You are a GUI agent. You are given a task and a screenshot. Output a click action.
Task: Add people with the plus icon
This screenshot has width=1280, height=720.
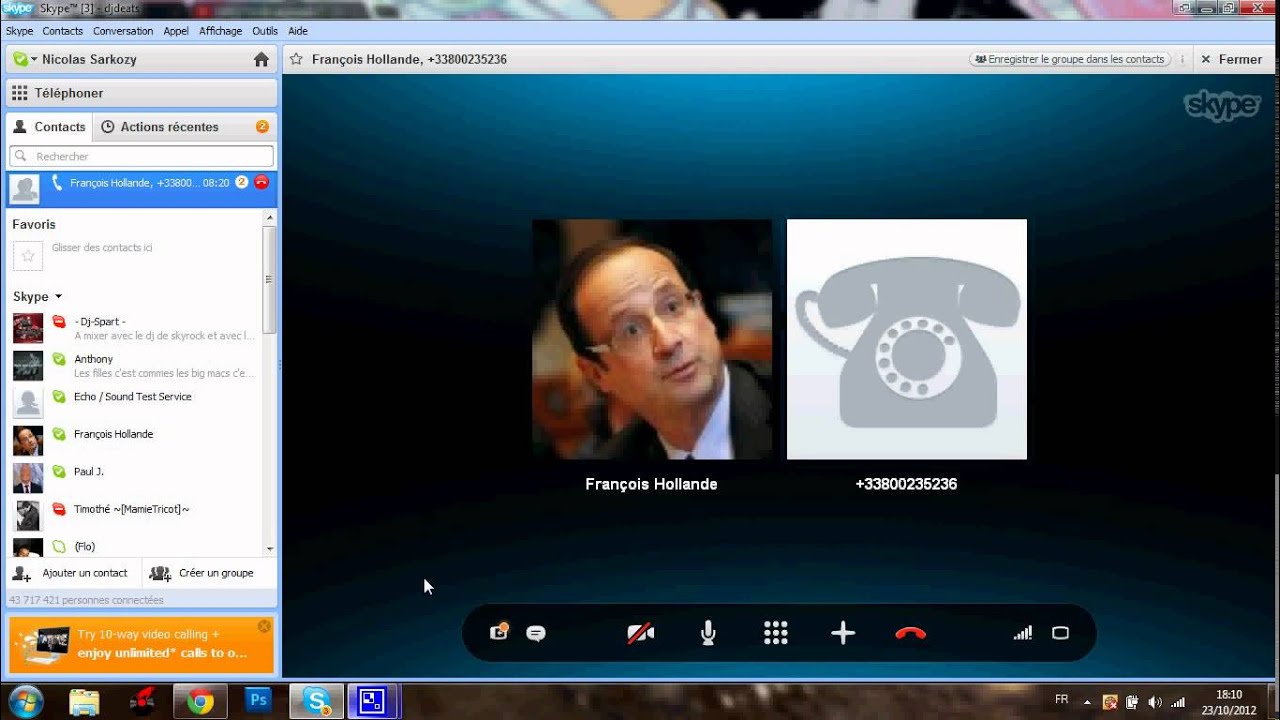click(x=843, y=633)
